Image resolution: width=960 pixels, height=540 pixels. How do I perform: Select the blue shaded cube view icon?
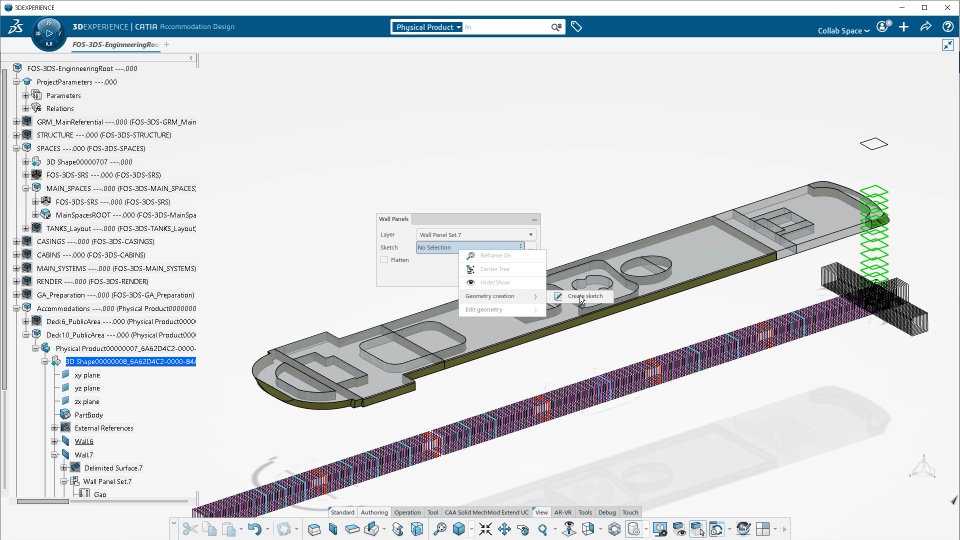click(459, 529)
